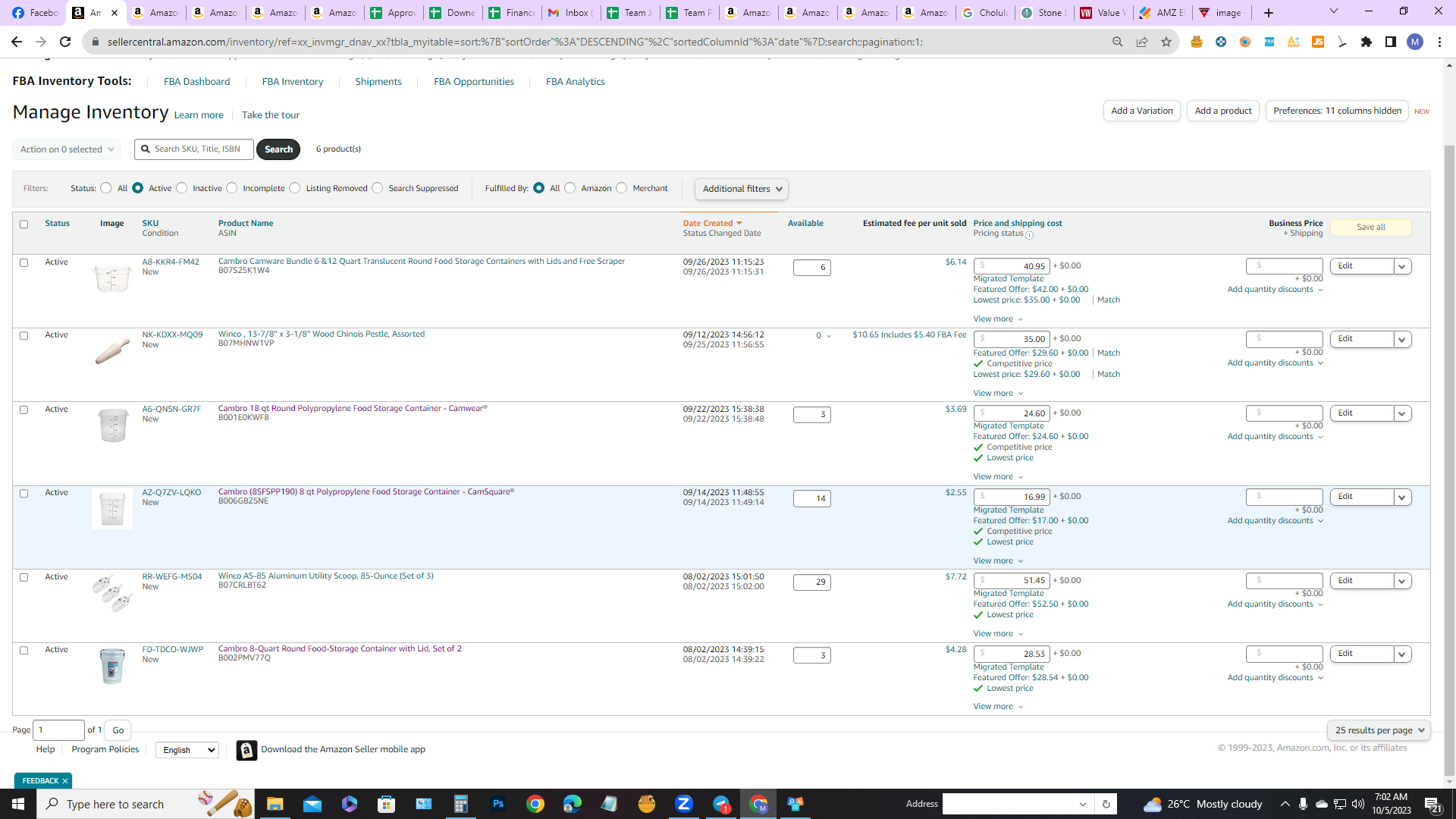This screenshot has width=1456, height=819.
Task: Click the Save all button
Action: point(1370,227)
